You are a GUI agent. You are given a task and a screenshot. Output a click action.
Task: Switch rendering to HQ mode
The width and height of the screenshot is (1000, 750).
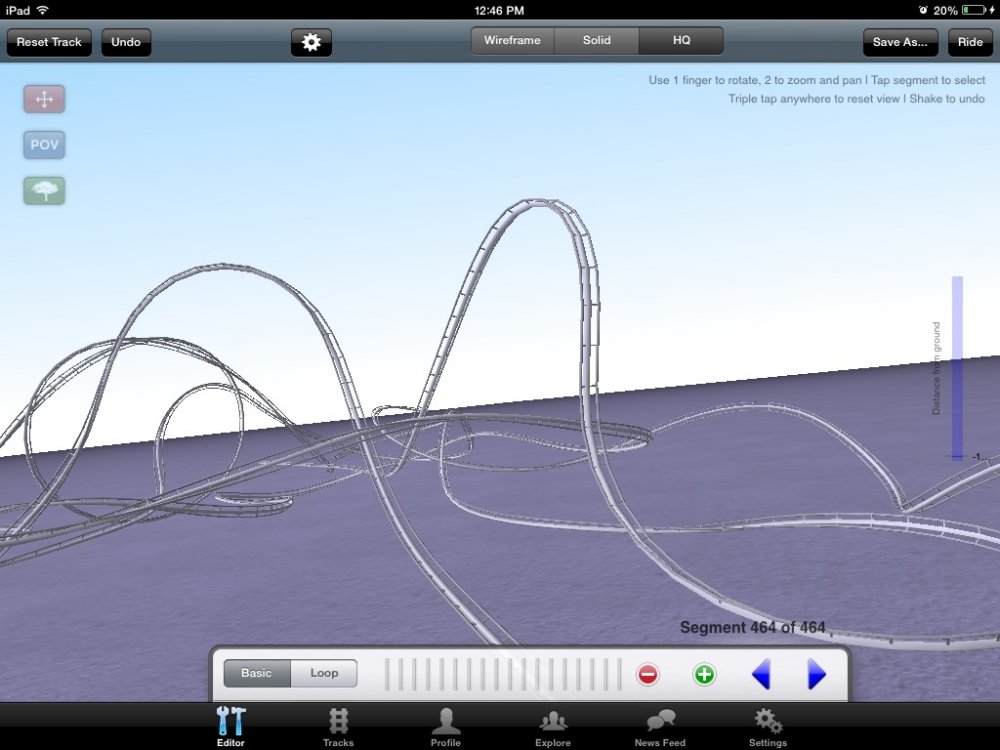click(x=681, y=41)
